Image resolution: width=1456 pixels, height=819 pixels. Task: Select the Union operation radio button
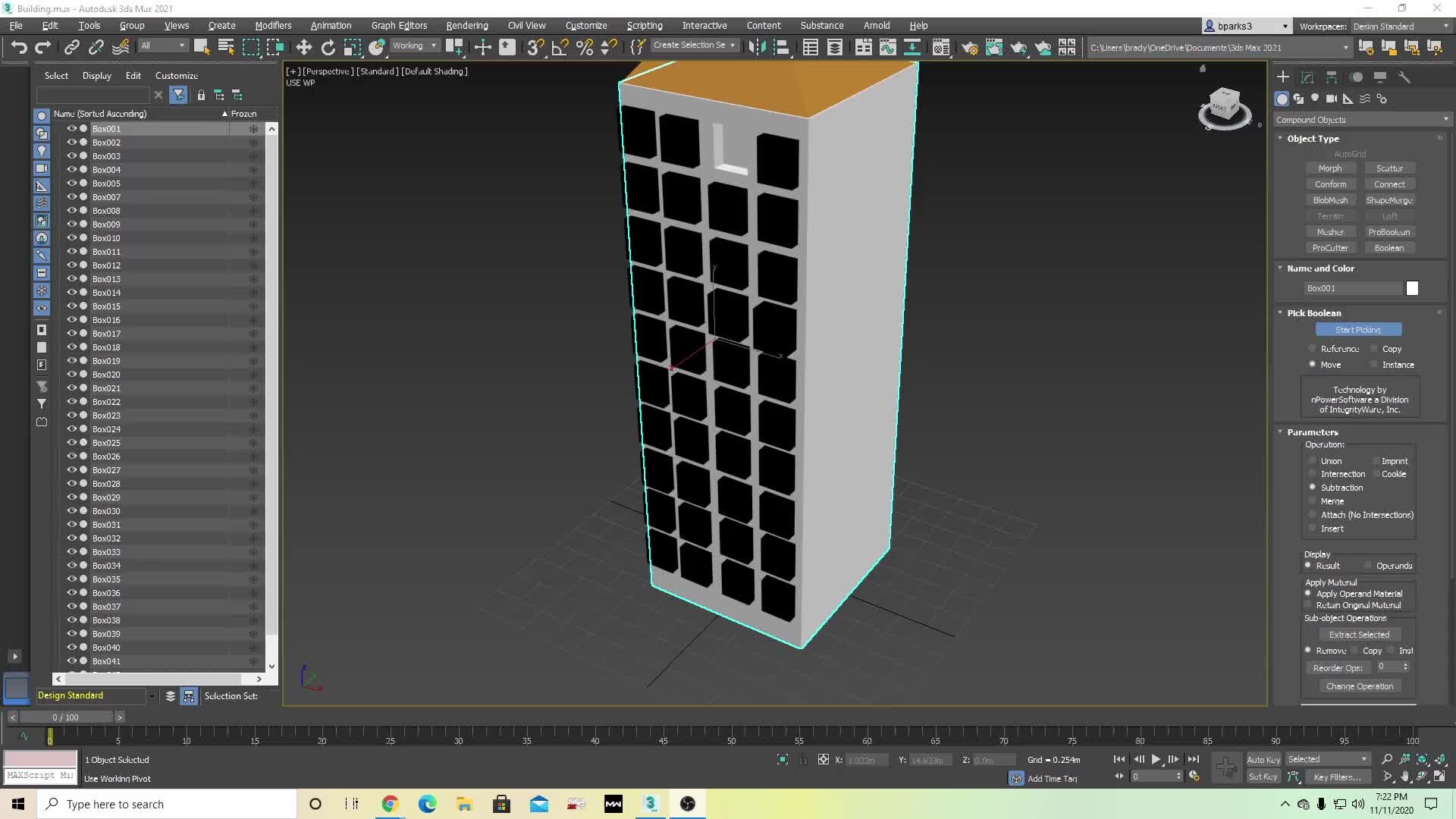click(x=1313, y=461)
